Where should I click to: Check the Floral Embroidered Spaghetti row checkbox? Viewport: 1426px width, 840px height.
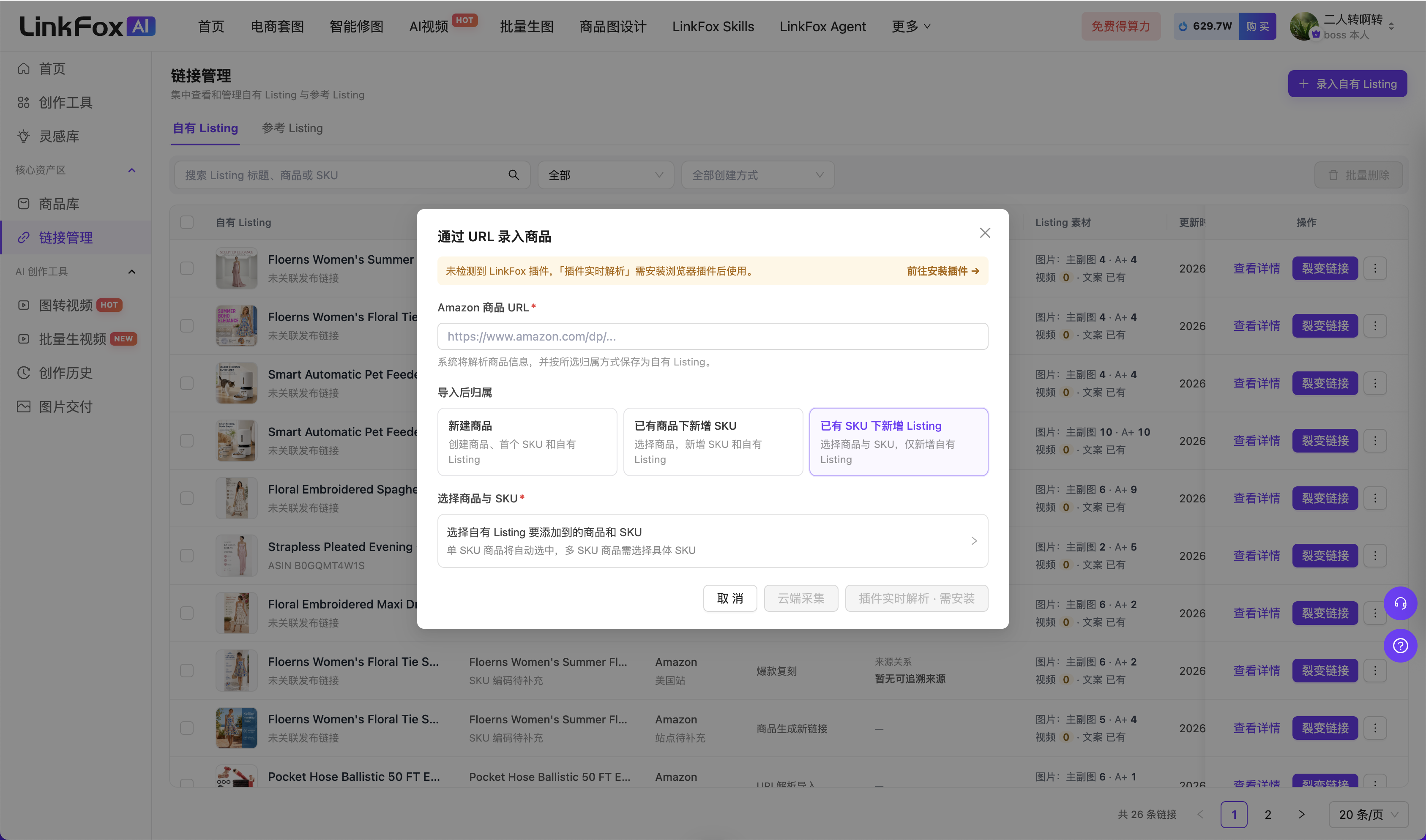click(187, 498)
